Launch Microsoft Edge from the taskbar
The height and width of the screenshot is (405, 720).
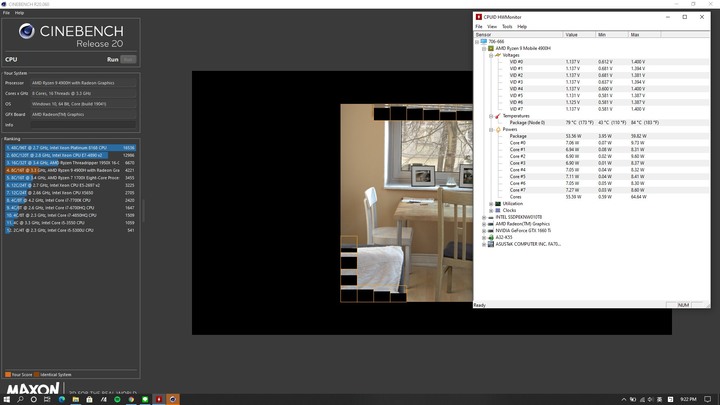62,399
